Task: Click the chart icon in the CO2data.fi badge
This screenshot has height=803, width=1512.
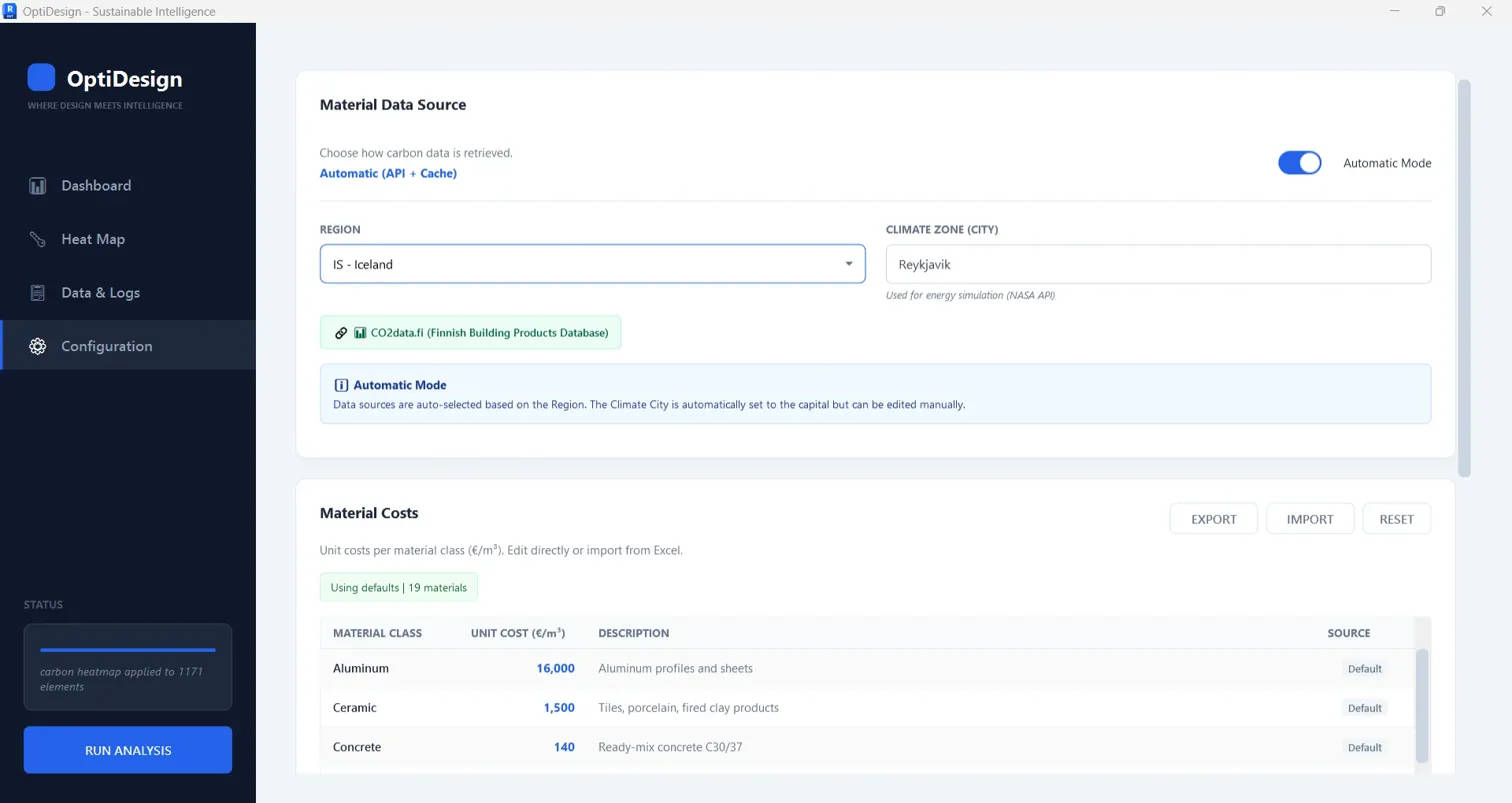Action: [360, 332]
